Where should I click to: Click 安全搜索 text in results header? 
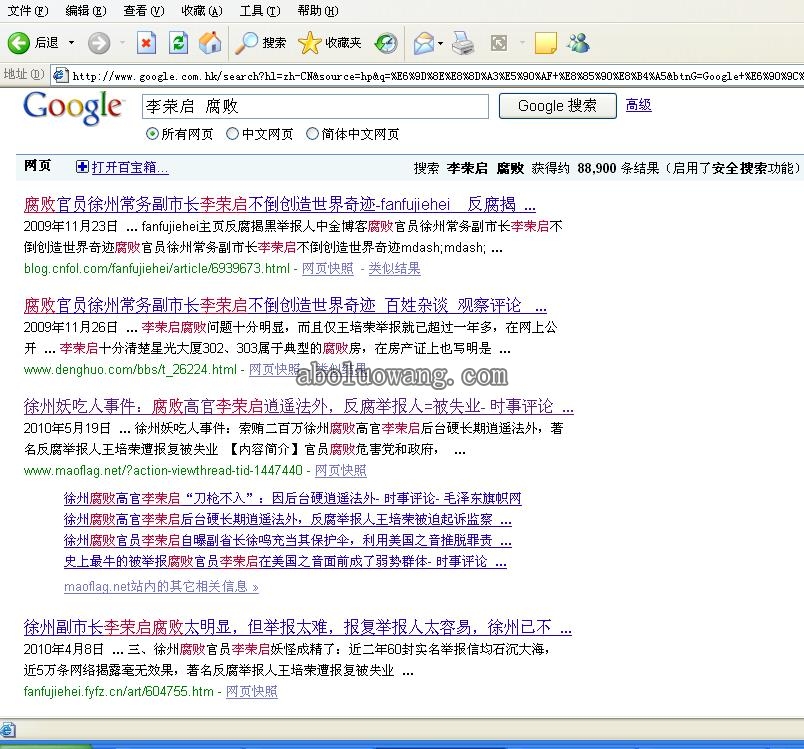(739, 168)
